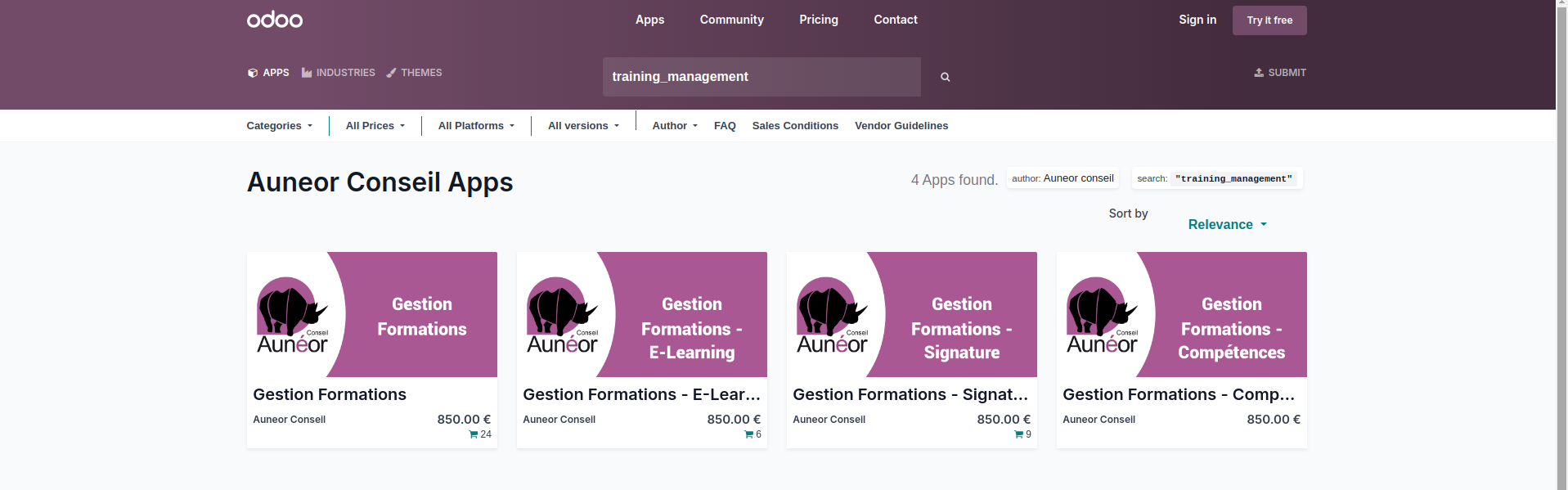Open the Vendor Guidelines link
Image resolution: width=1568 pixels, height=490 pixels.
pos(901,126)
